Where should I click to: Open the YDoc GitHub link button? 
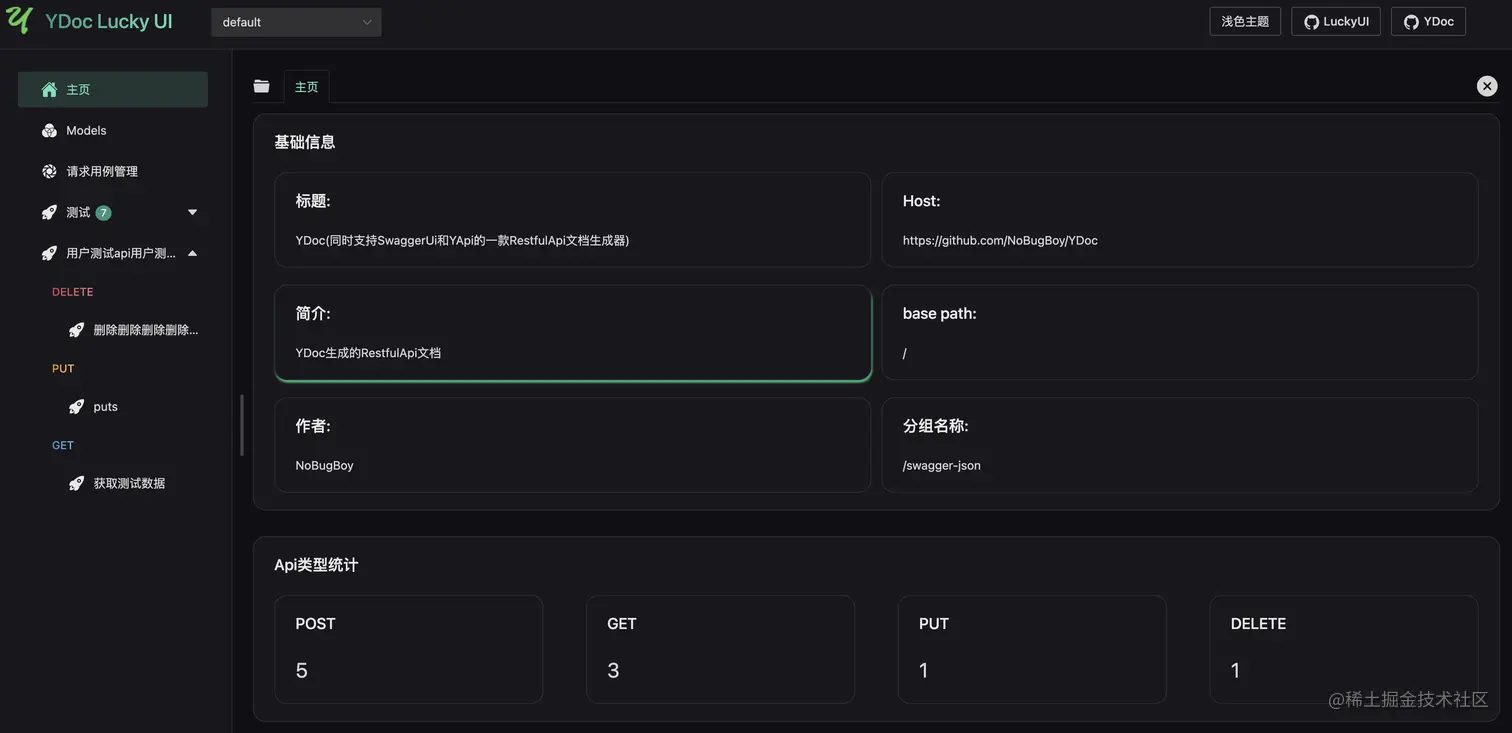point(1428,21)
